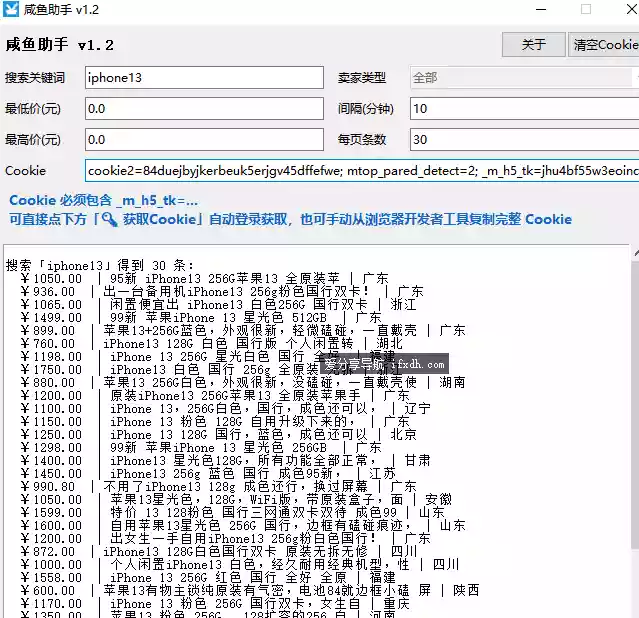Click the 最低价(元) input field
Screen dimensions: 639x618
[x=204, y=108]
